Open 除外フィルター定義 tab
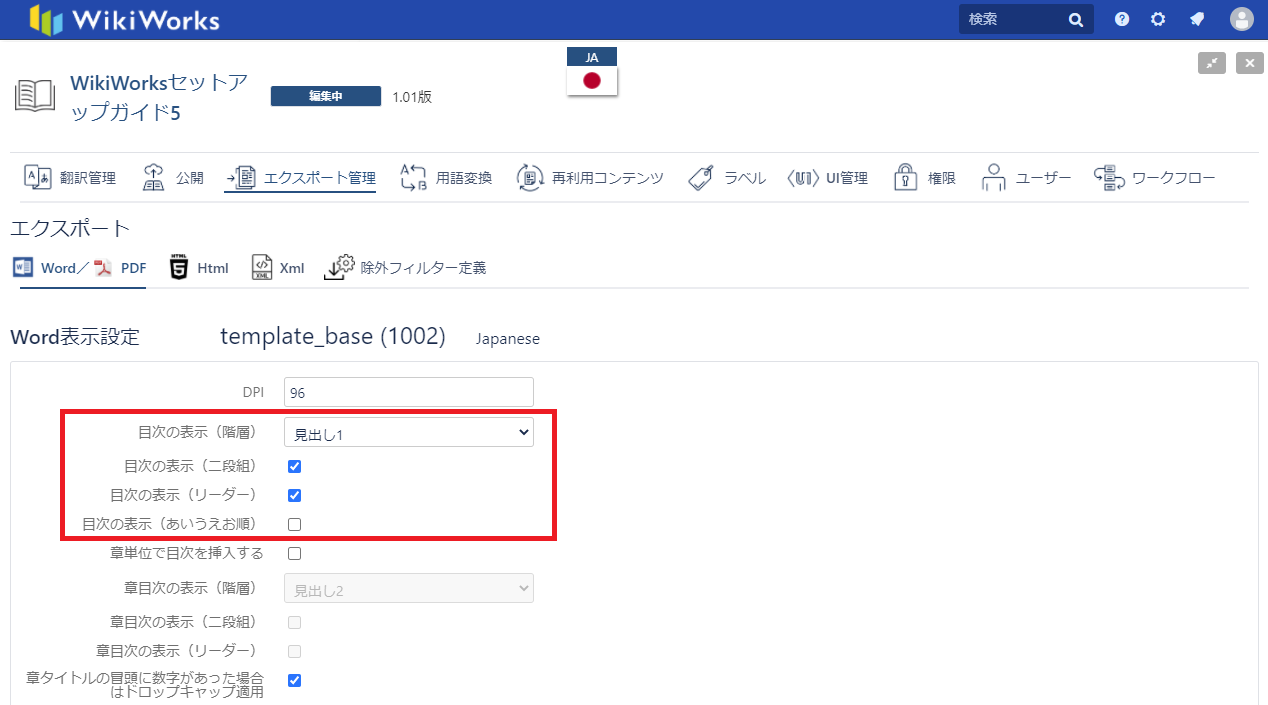The image size is (1268, 705). [405, 268]
